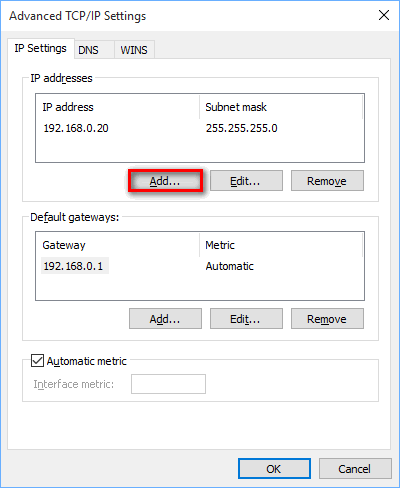This screenshot has height=488, width=400.
Task: Click Remove under IP addresses
Action: (x=327, y=181)
